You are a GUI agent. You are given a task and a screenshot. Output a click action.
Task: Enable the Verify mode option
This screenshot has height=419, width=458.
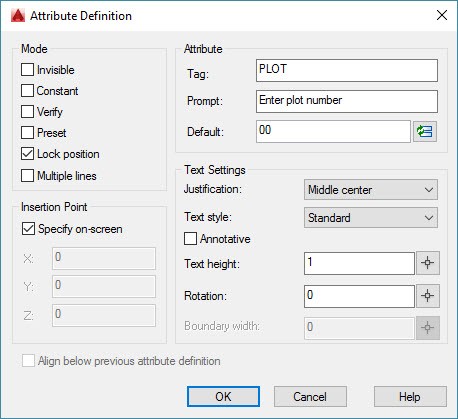point(27,112)
